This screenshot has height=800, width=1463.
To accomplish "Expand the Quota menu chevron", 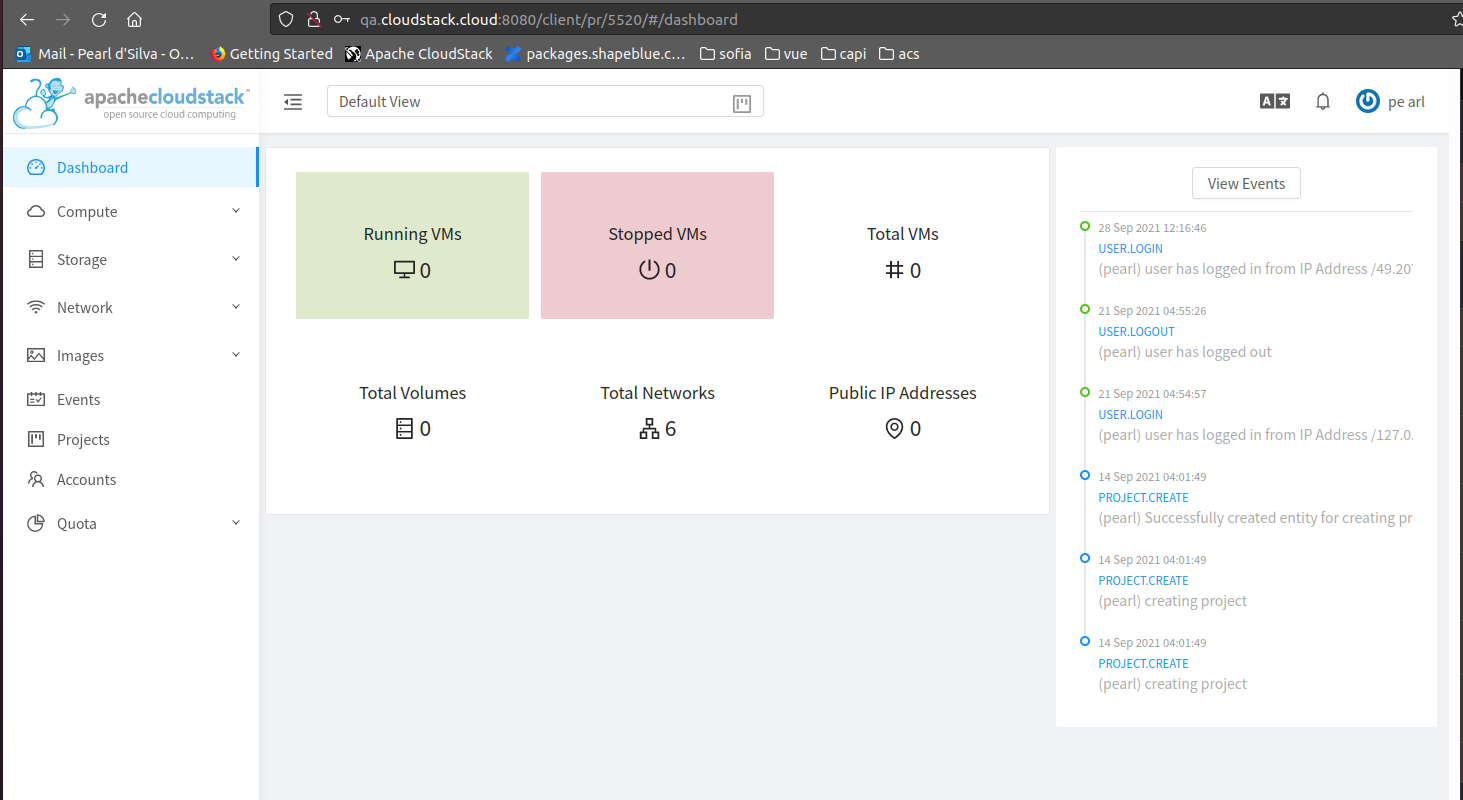I will click(236, 523).
